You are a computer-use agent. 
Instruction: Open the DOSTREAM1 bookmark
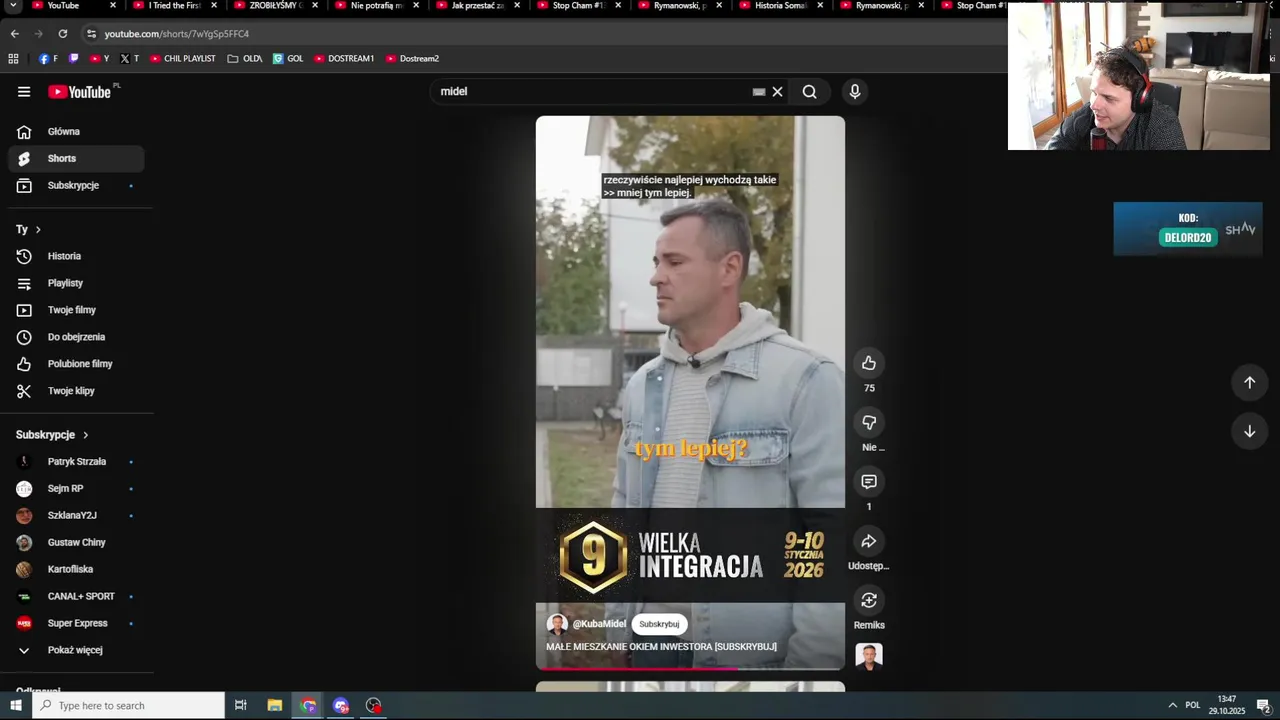(x=344, y=59)
